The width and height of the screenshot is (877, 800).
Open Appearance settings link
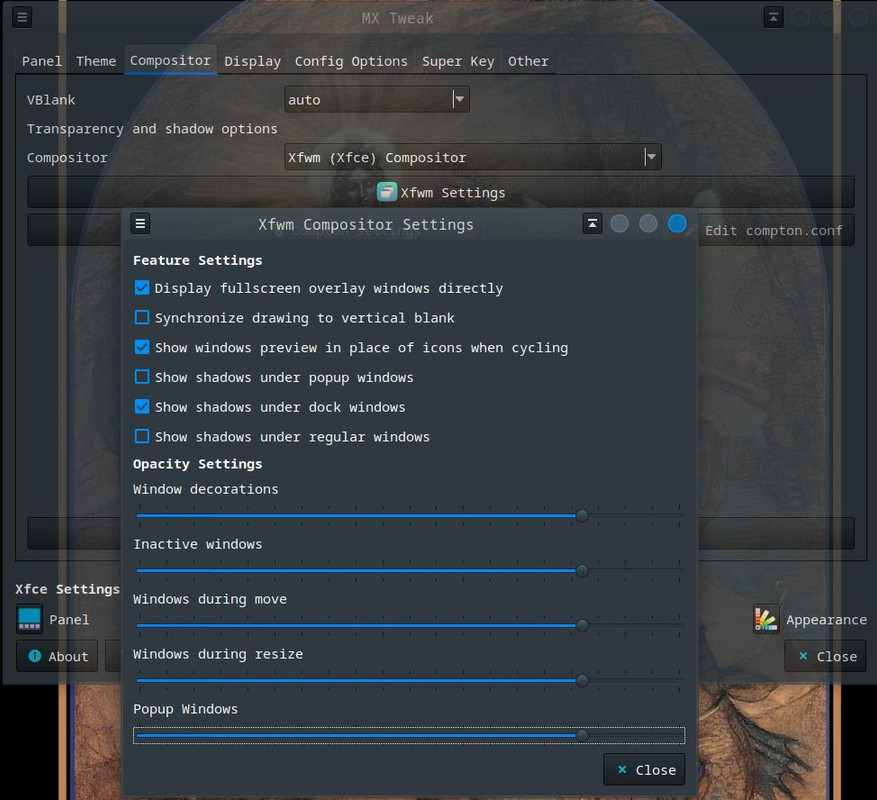coord(826,619)
